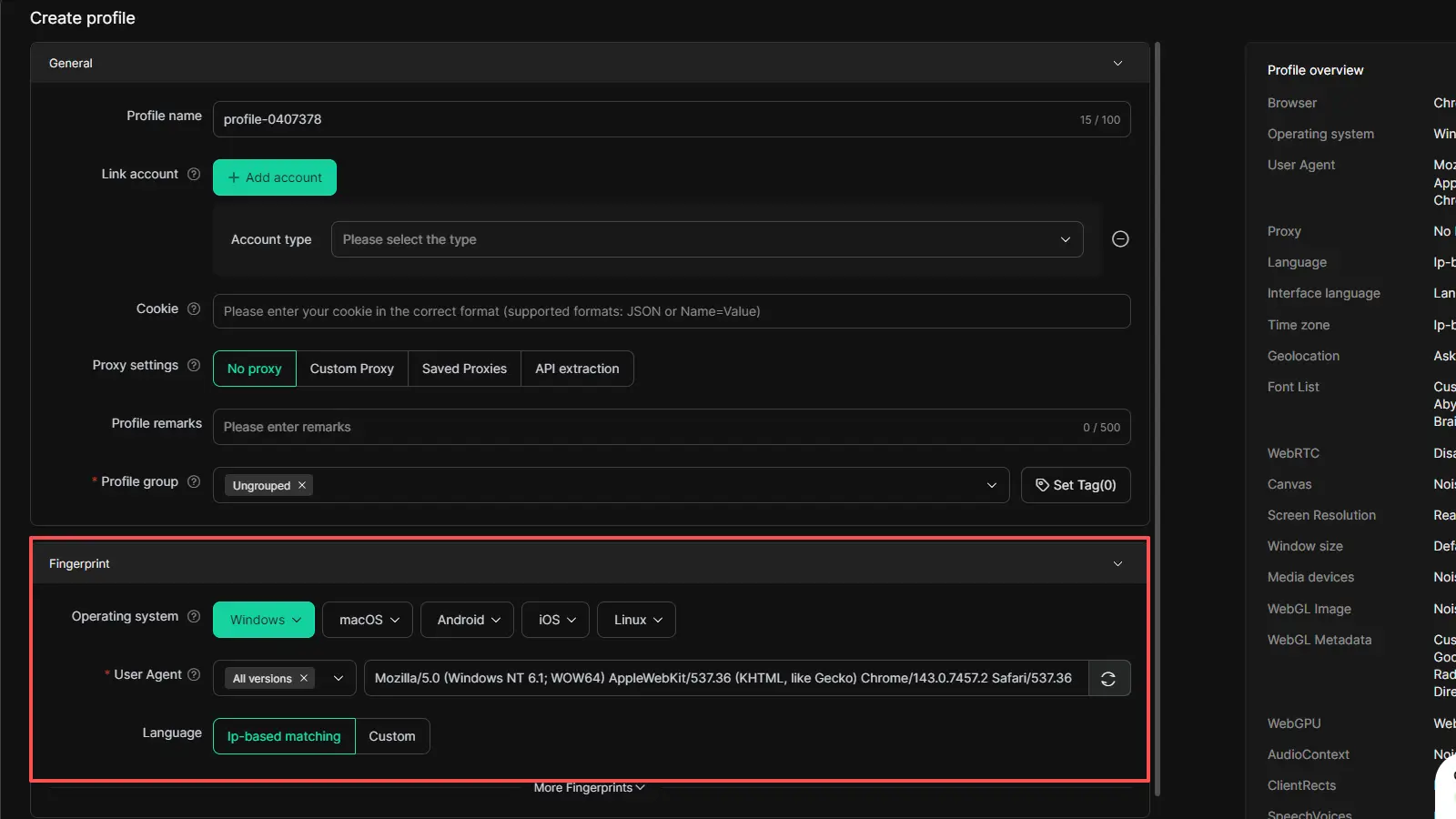
Task: Click help icon next to Link account
Action: pos(194,175)
